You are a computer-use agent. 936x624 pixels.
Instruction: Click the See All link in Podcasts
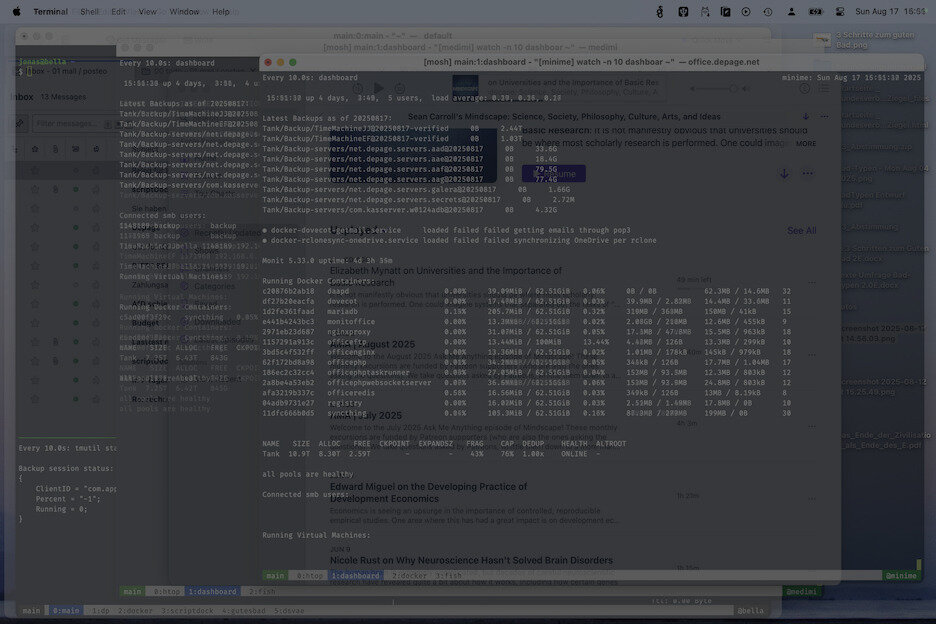click(x=801, y=230)
